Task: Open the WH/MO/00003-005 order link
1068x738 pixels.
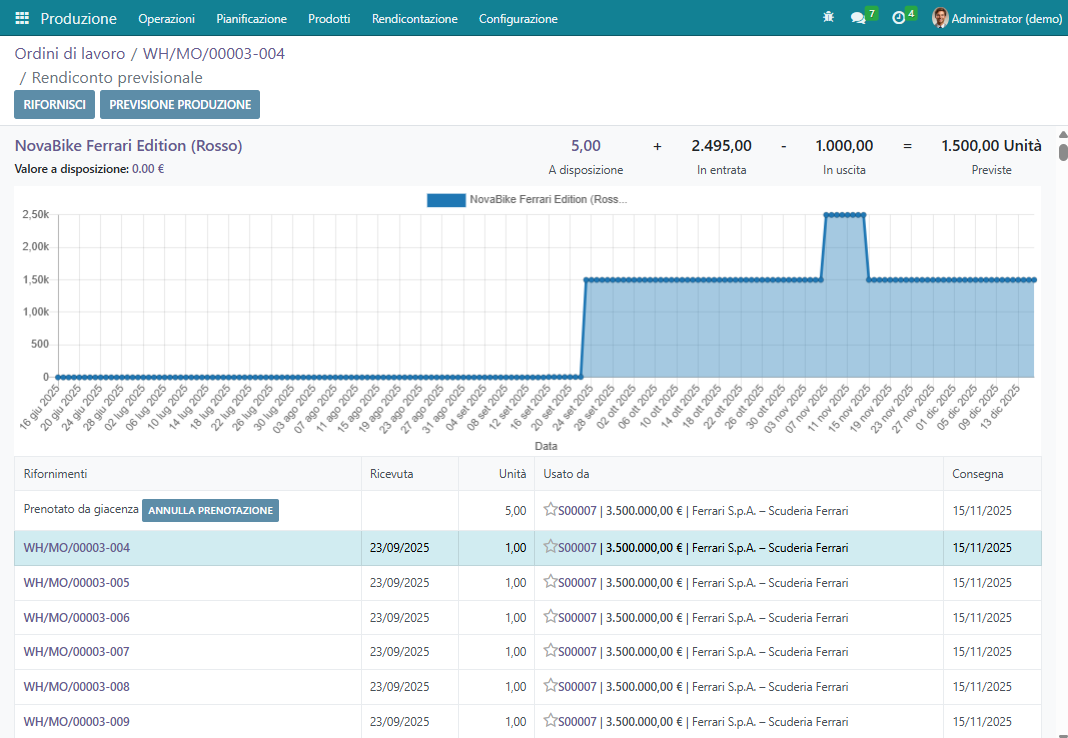Action: click(77, 582)
